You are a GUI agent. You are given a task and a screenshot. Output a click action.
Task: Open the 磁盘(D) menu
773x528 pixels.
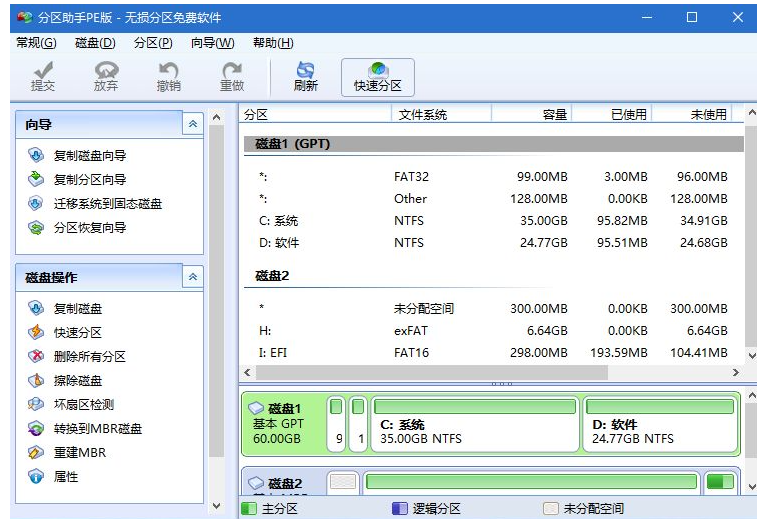95,43
